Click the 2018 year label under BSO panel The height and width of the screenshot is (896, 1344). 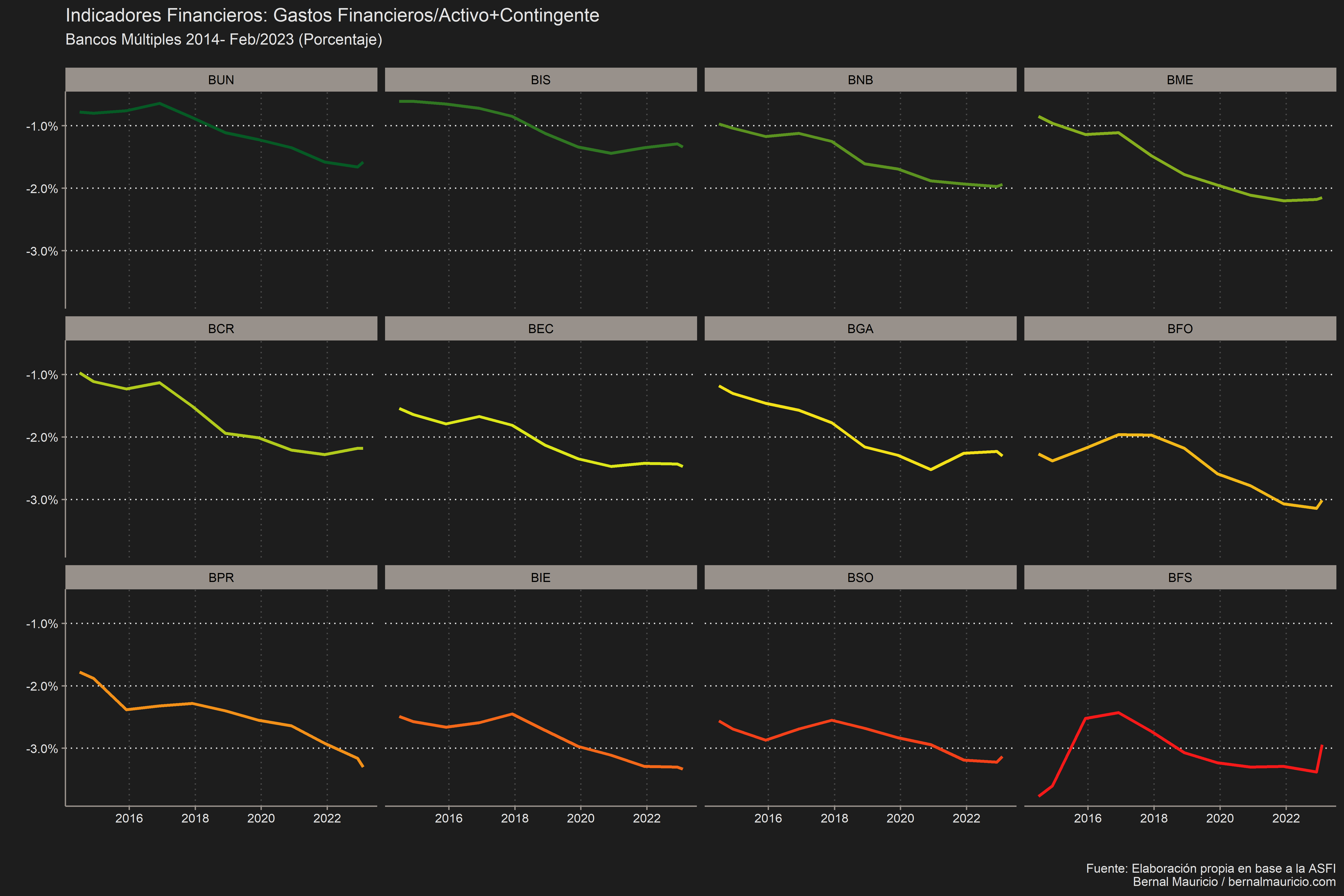[x=834, y=818]
